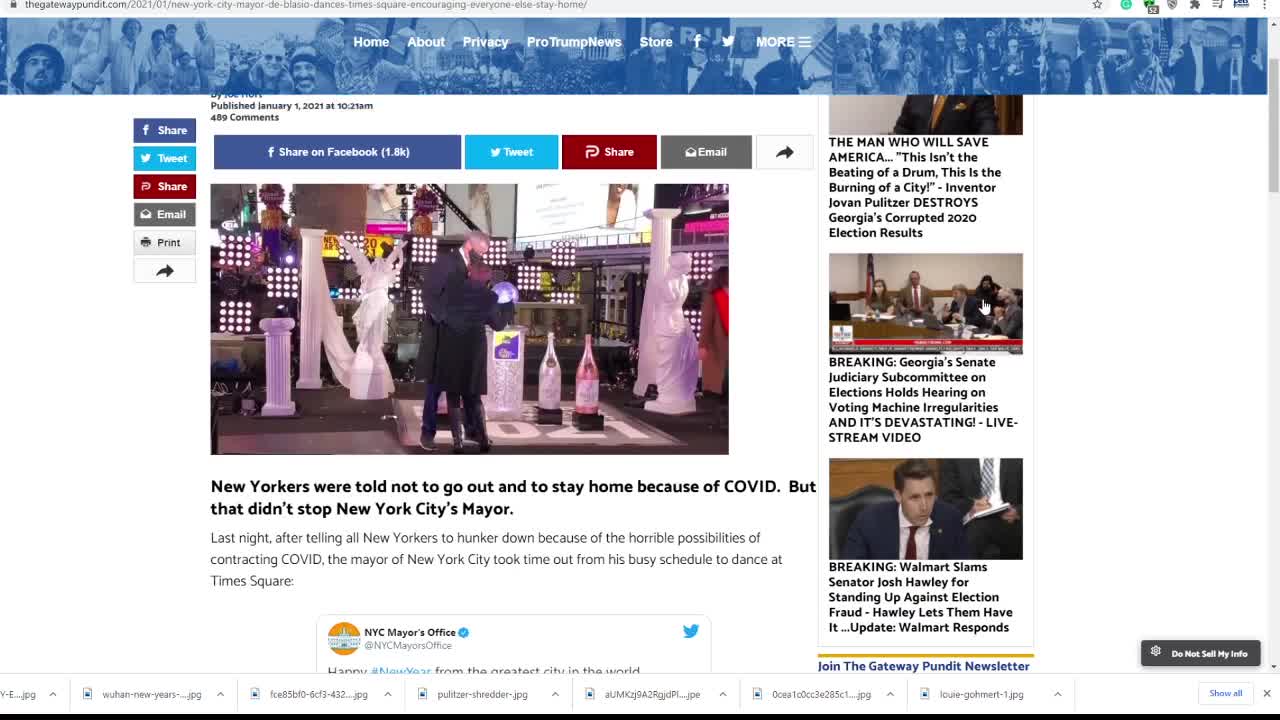Click the gray Email button above article
Screen dimensions: 1280x720
(705, 152)
